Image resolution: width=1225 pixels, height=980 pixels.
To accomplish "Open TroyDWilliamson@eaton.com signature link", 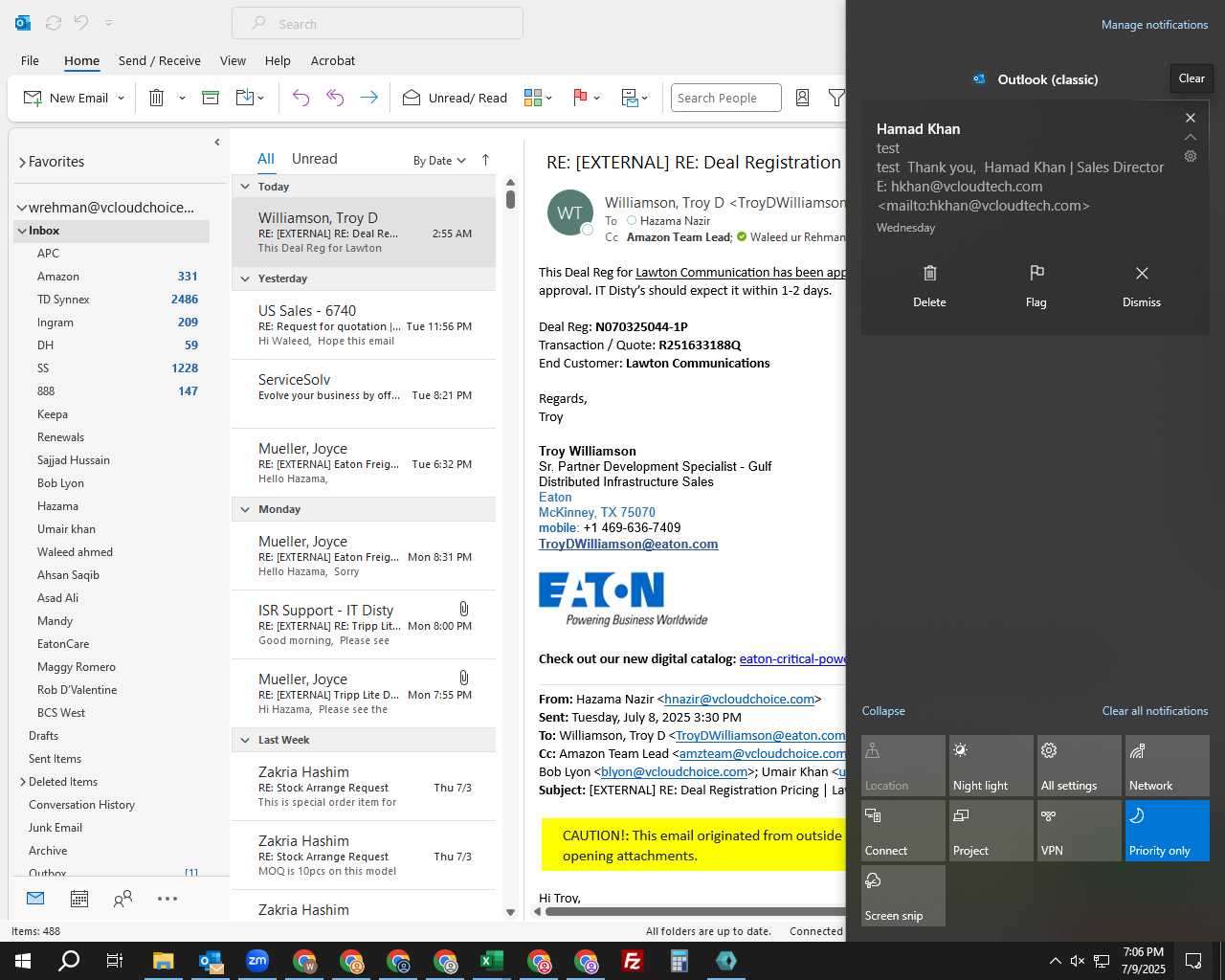I will click(628, 544).
